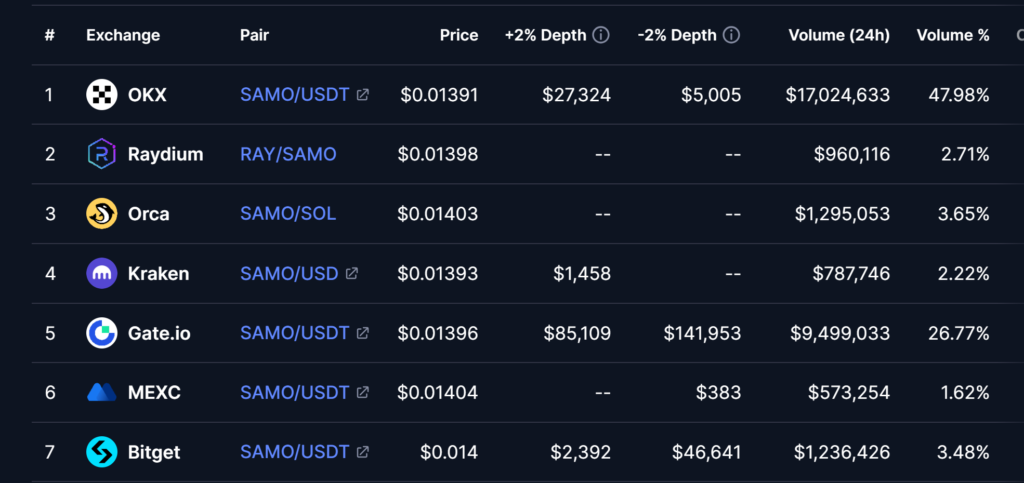
Task: Click the +2% Depth info icon
Action: [x=601, y=35]
